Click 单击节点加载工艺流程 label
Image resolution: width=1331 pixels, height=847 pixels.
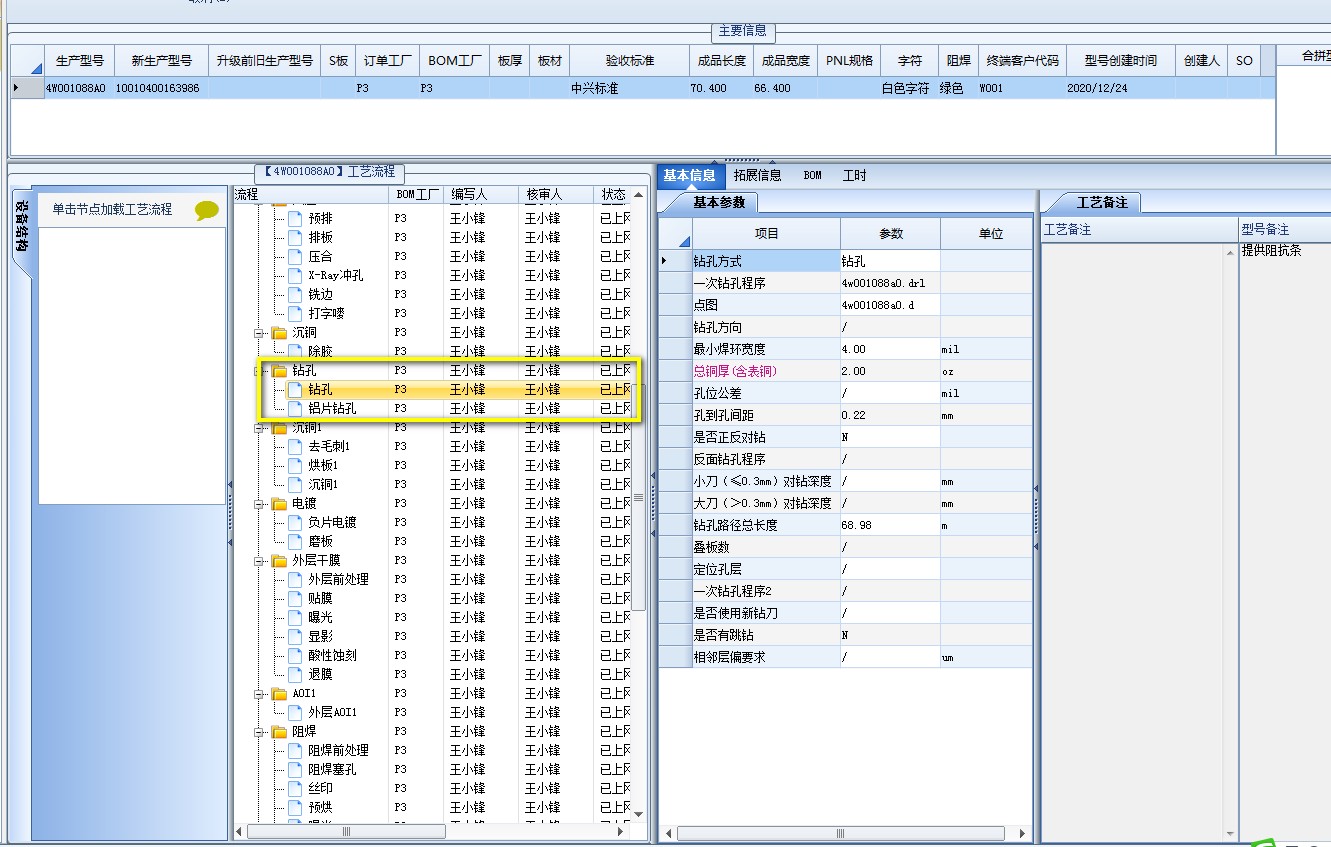pyautogui.click(x=113, y=209)
